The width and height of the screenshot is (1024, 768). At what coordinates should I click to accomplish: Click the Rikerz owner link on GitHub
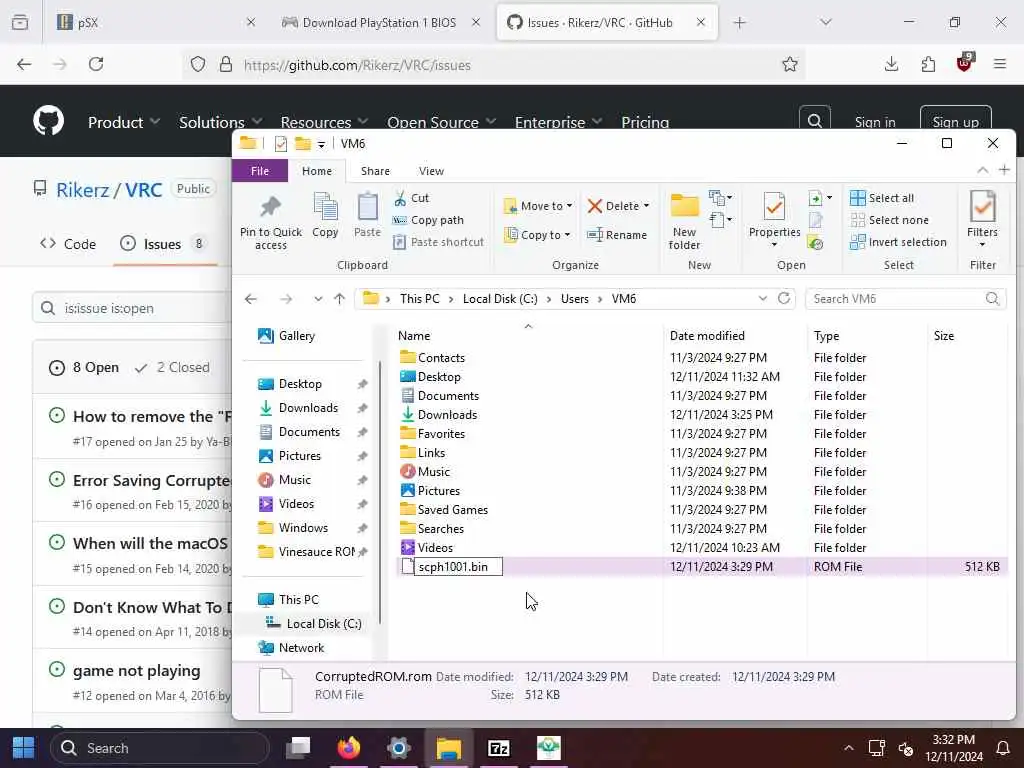(82, 190)
